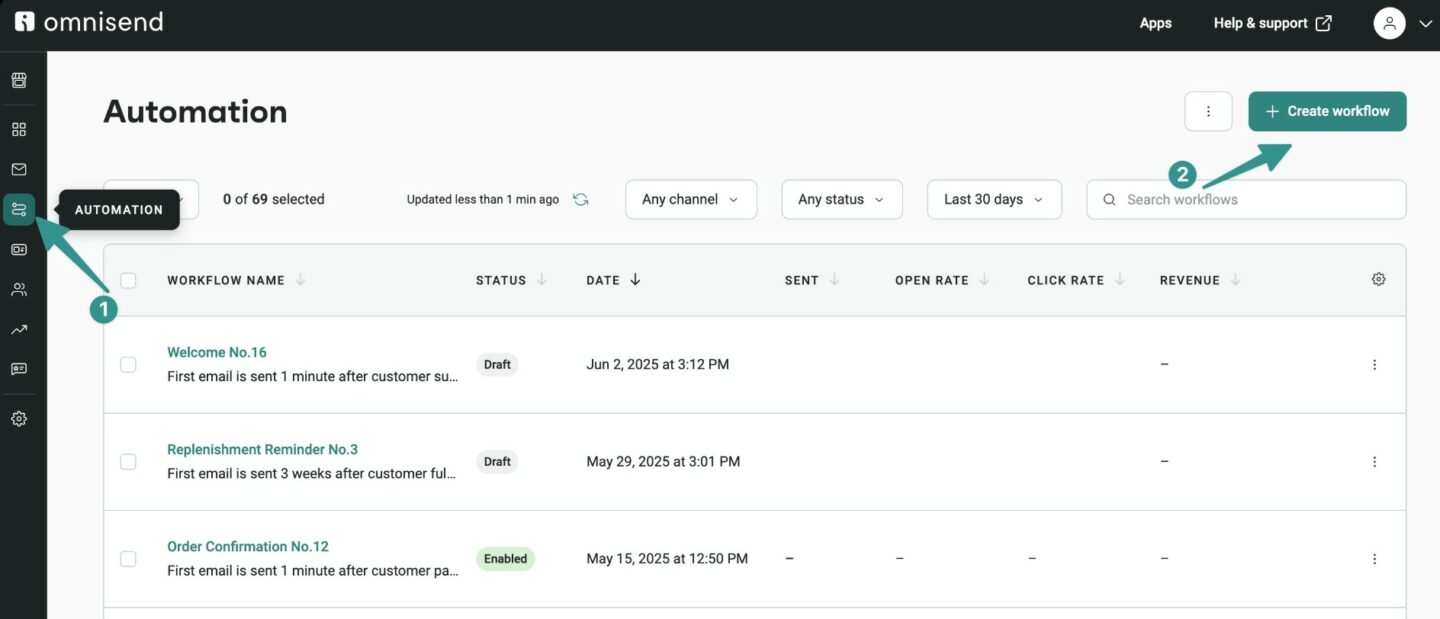Check the select-all box in the table header
Screen dimensions: 1440x619
pyautogui.click(x=128, y=280)
